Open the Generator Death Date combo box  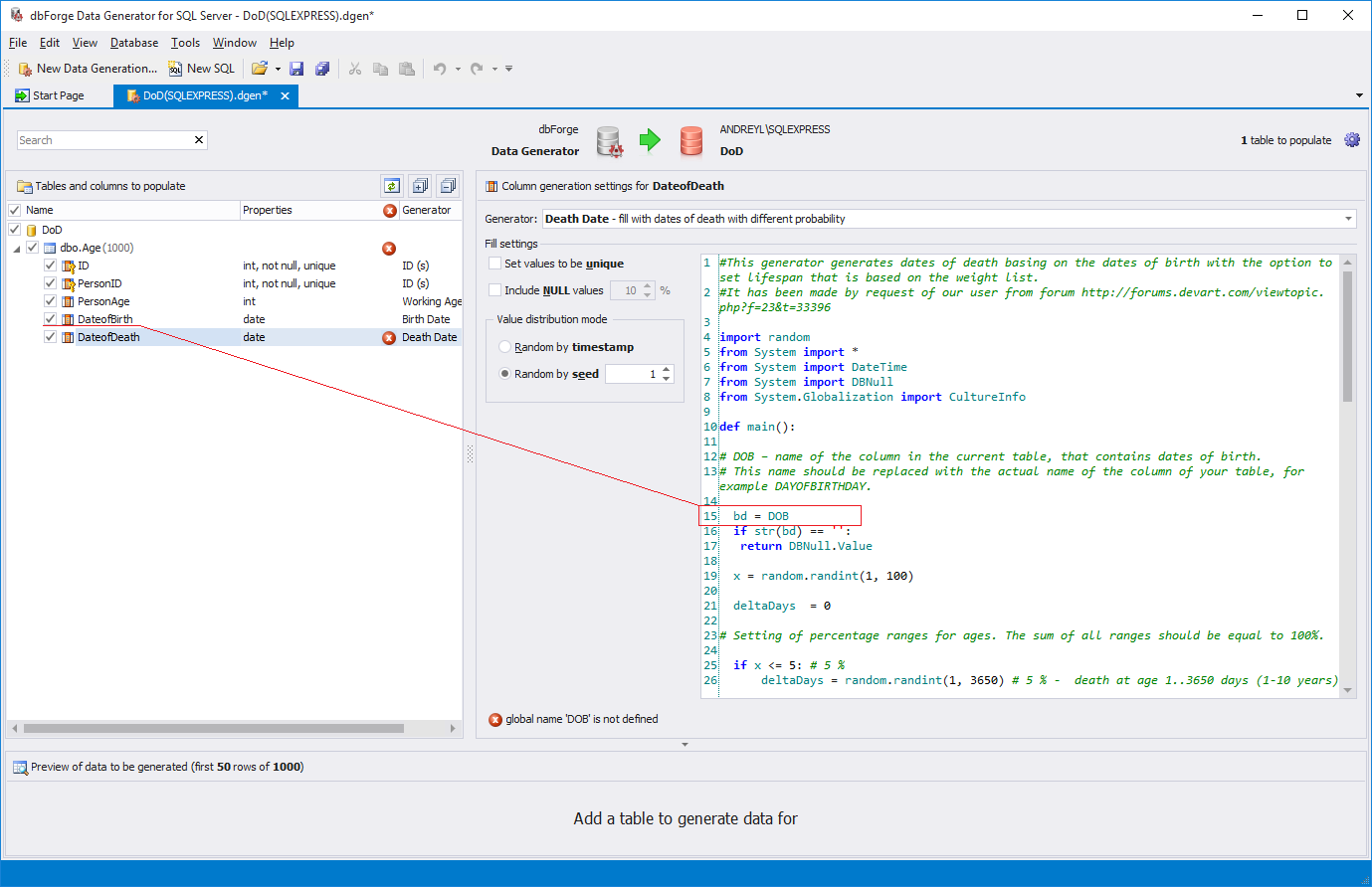tap(949, 219)
